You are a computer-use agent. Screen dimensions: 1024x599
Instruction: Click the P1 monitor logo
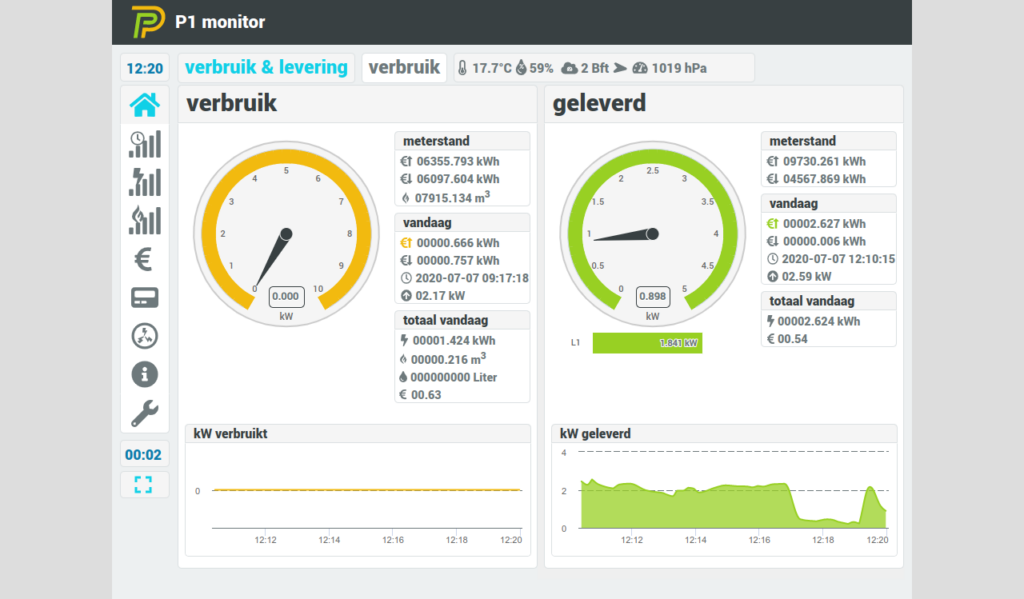click(x=148, y=22)
